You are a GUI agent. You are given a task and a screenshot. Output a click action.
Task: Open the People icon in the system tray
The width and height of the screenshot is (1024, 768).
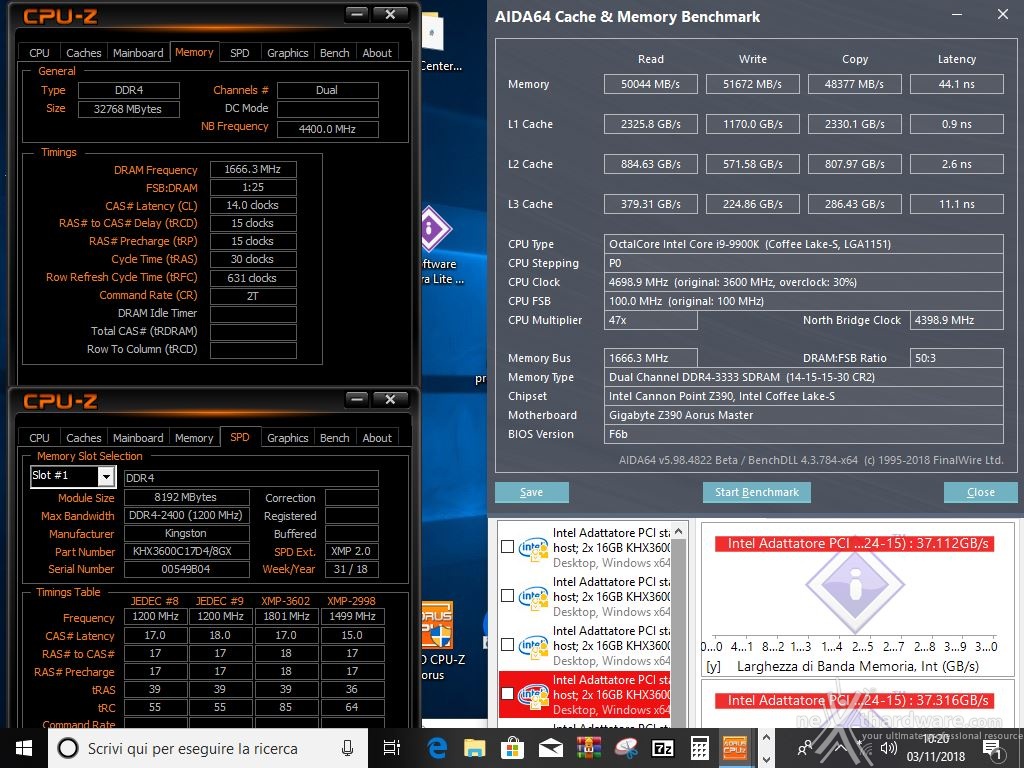[x=806, y=748]
